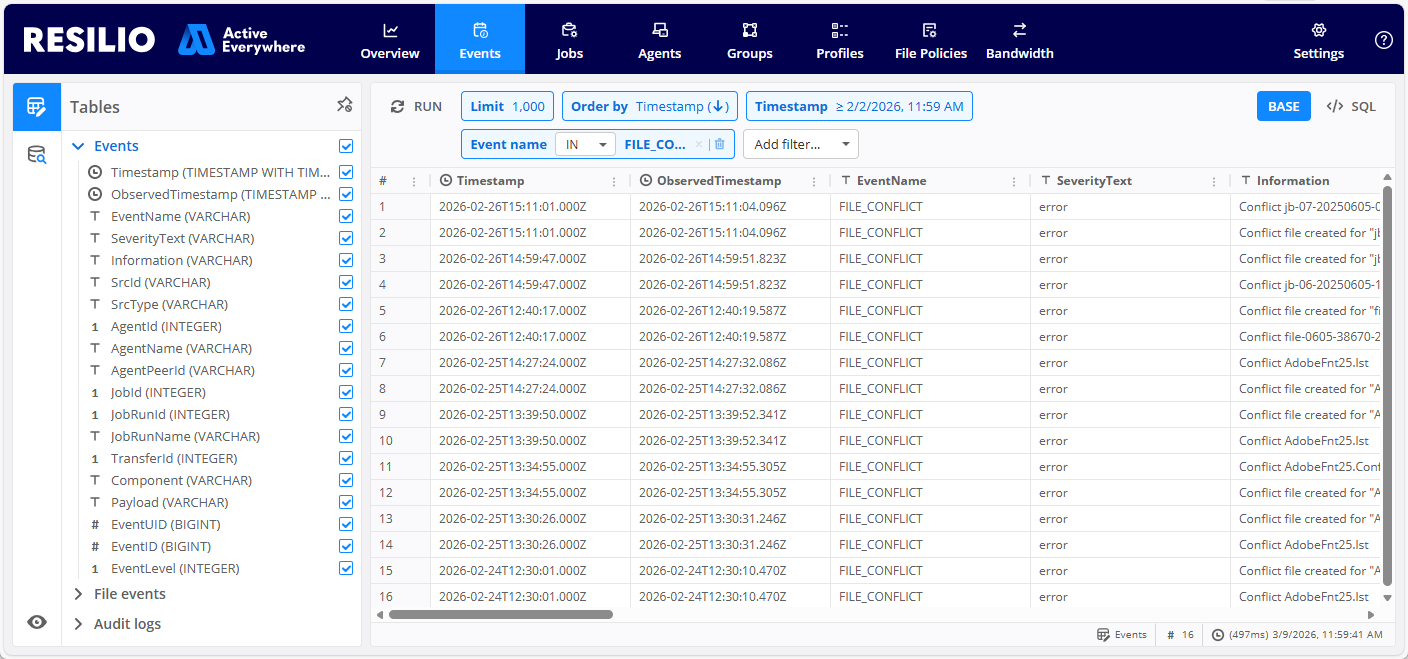
Task: Click row 1 EventName FILE_CONFLICT cell
Action: point(930,206)
